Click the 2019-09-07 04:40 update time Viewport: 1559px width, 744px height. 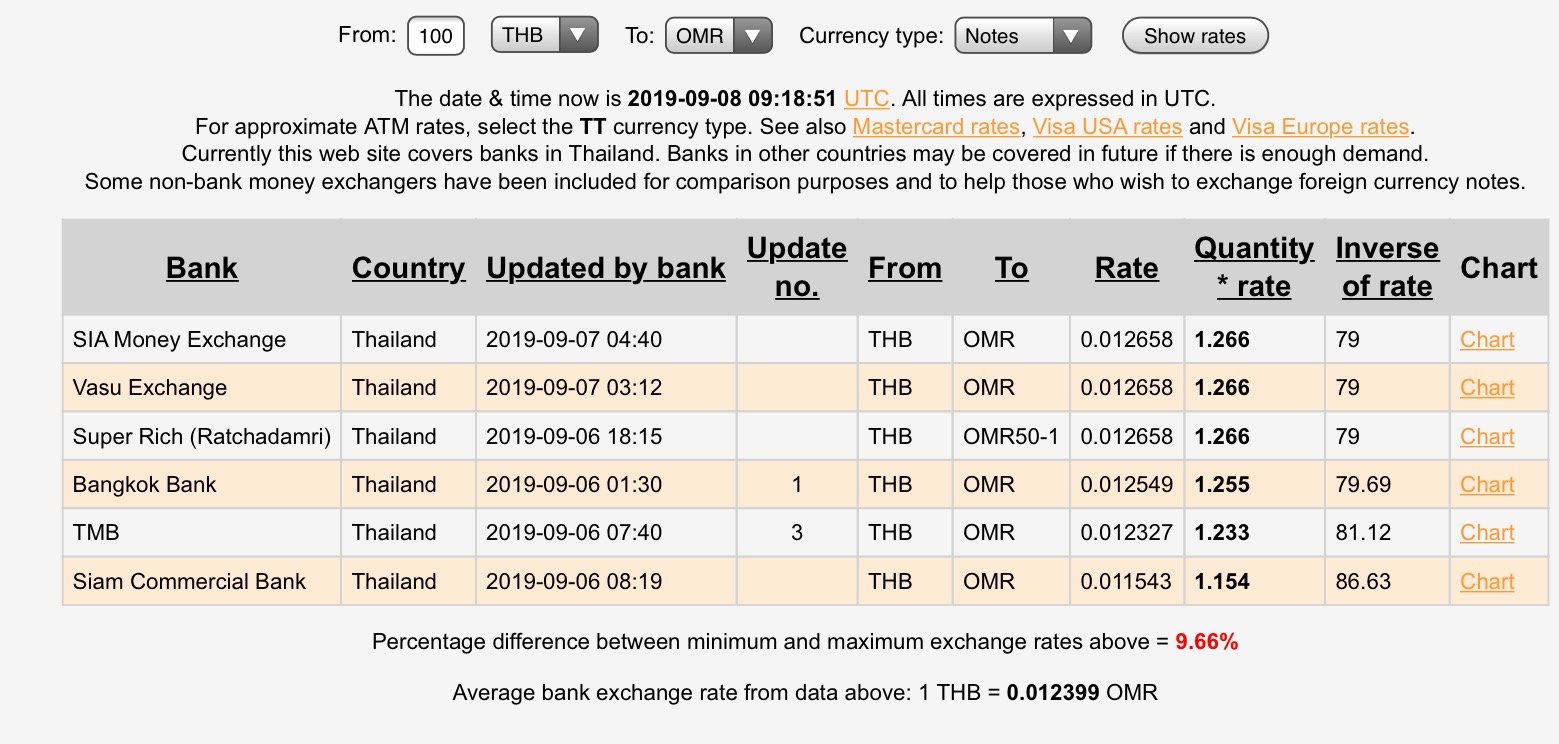pos(574,339)
